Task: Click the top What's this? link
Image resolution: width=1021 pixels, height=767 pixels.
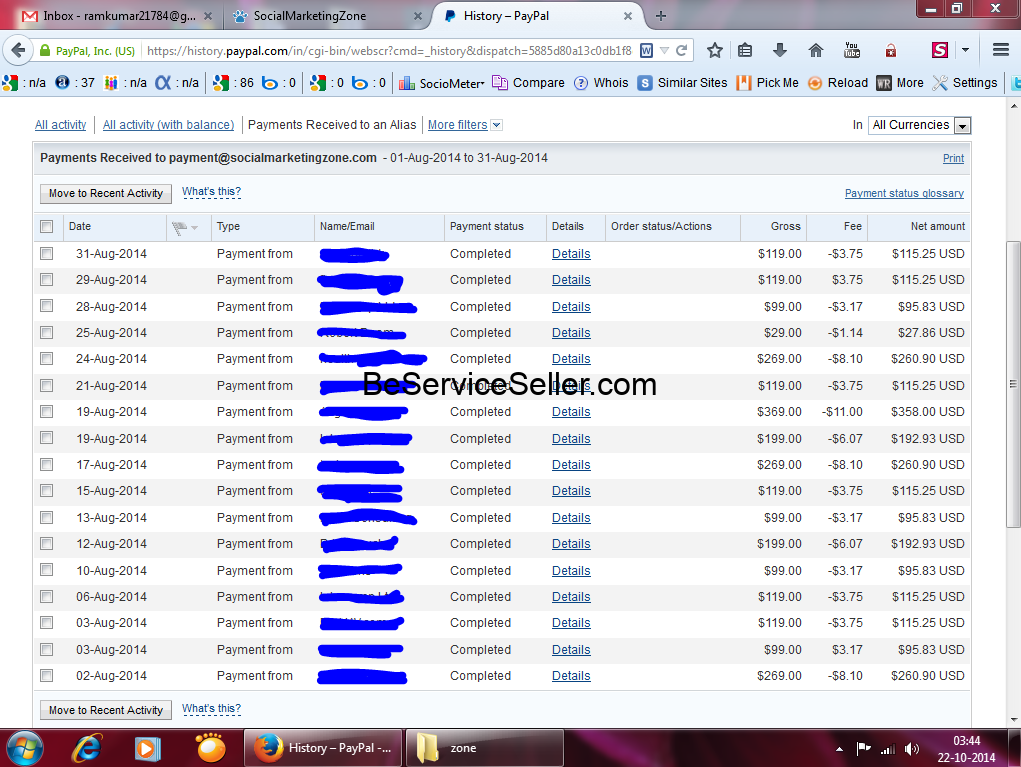Action: [x=212, y=192]
